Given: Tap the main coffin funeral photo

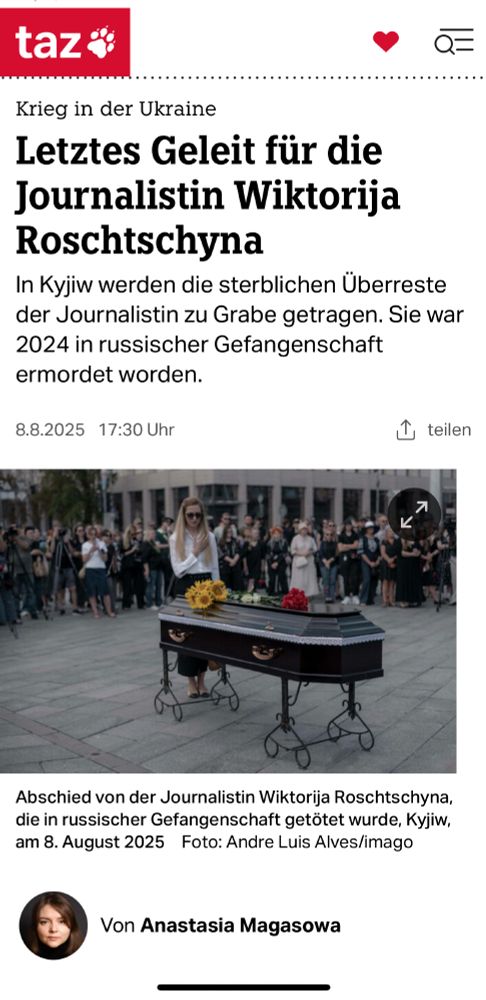Looking at the screenshot, I should [228, 621].
